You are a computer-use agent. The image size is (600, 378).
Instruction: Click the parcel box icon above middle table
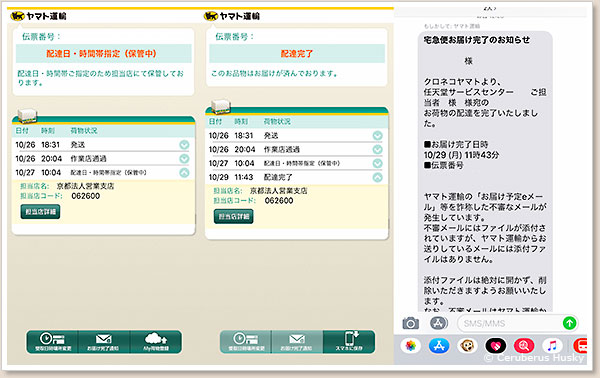[x=220, y=106]
